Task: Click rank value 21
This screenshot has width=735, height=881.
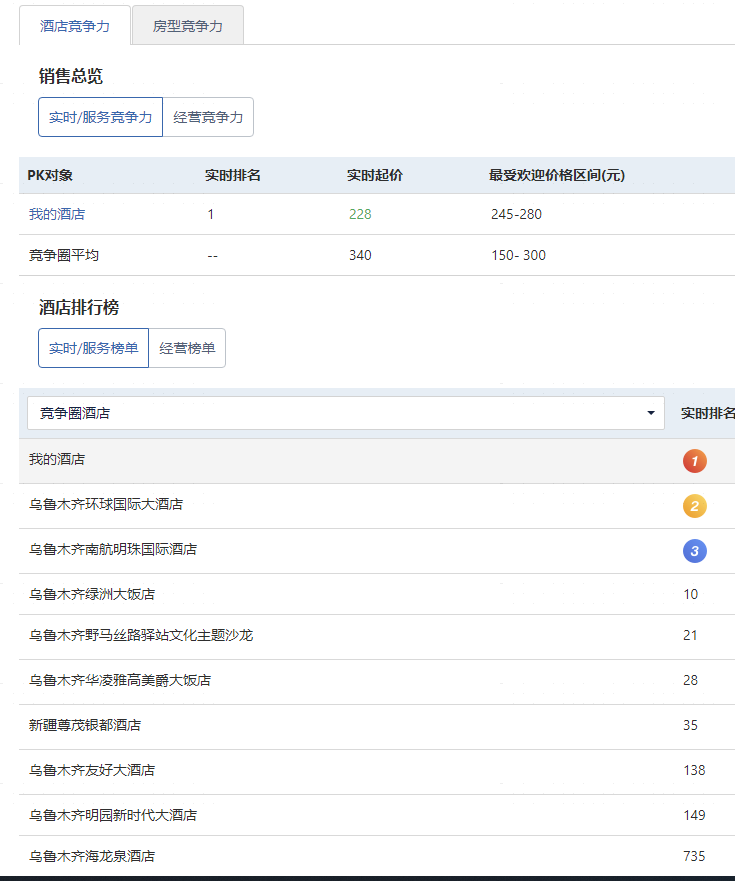Action: click(691, 635)
